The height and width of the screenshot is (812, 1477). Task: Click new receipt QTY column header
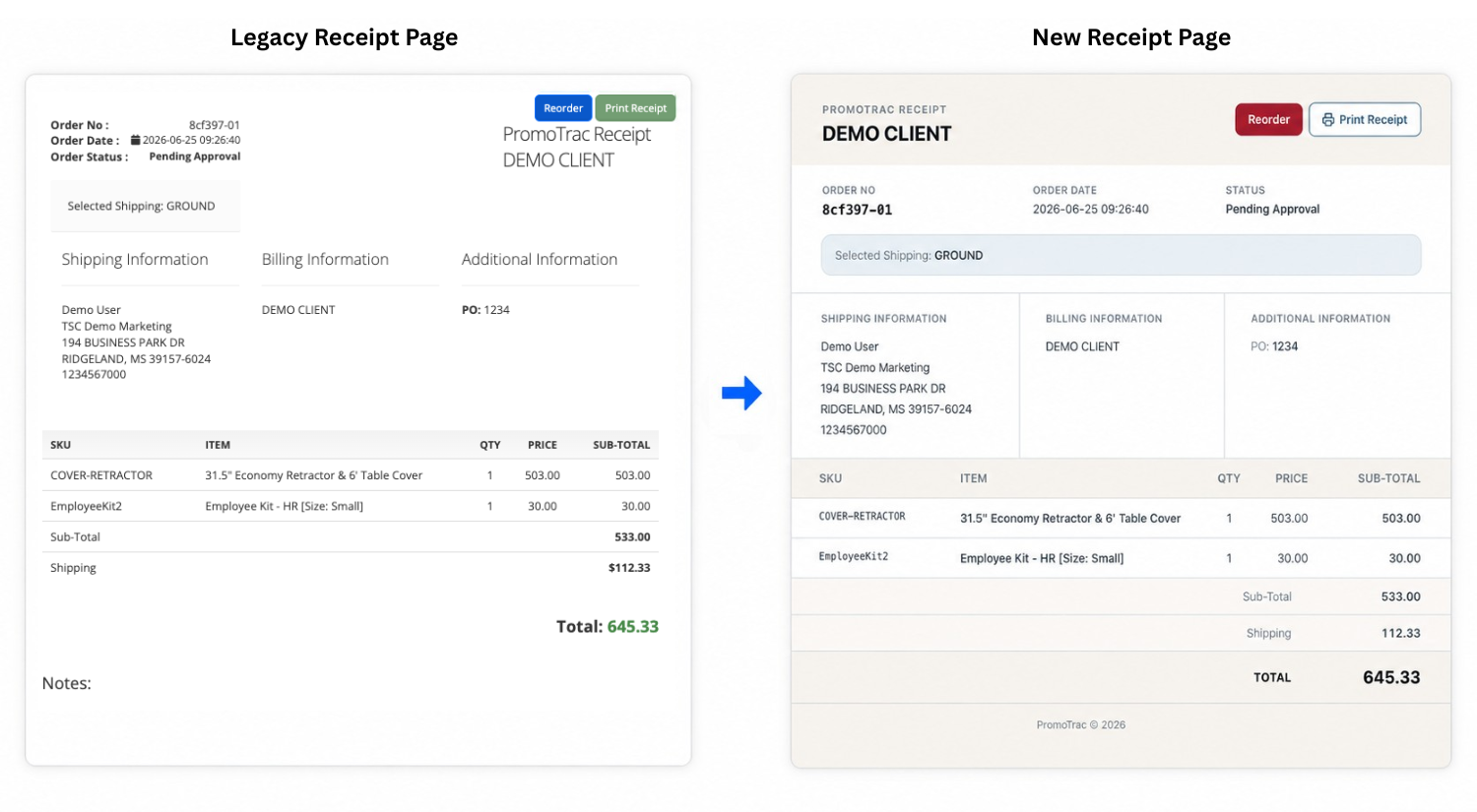point(1229,478)
